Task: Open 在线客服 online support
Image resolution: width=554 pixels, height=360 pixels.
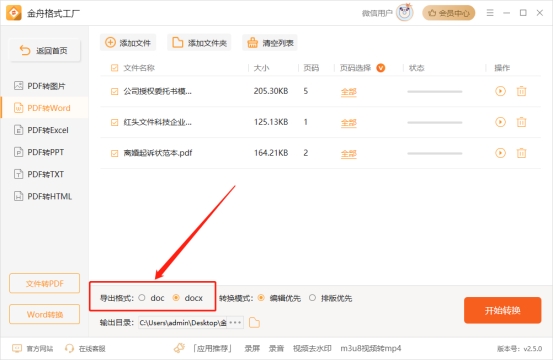Action: [x=85, y=349]
